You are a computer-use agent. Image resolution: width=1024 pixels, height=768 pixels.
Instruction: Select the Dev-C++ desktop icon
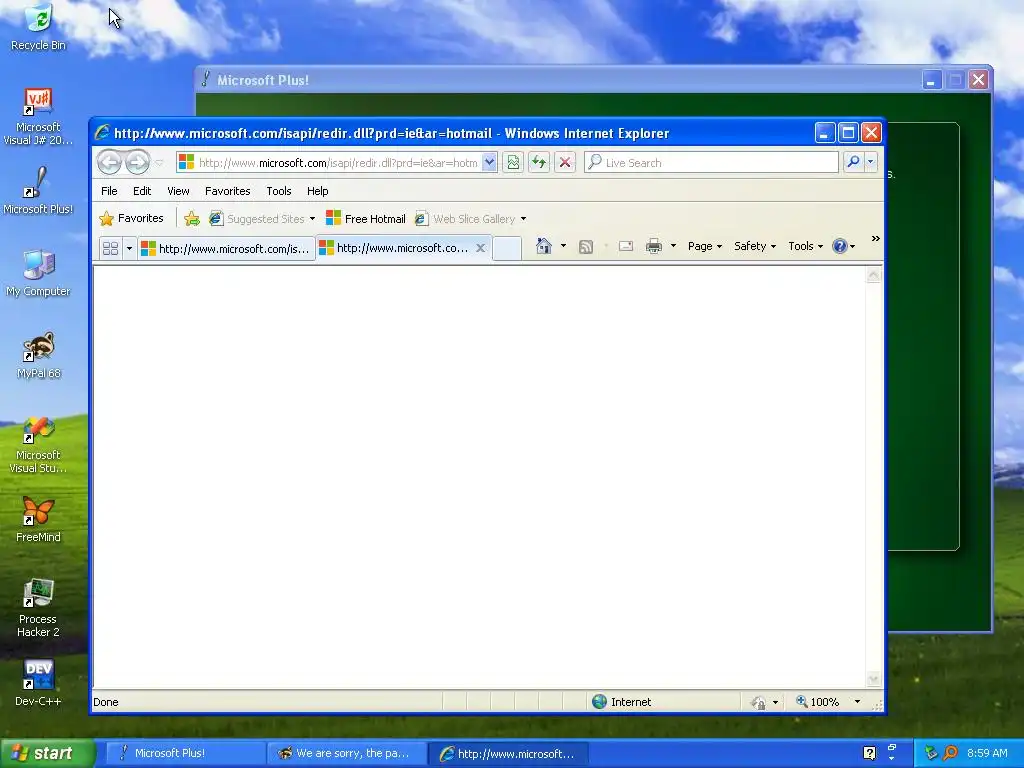(x=38, y=683)
